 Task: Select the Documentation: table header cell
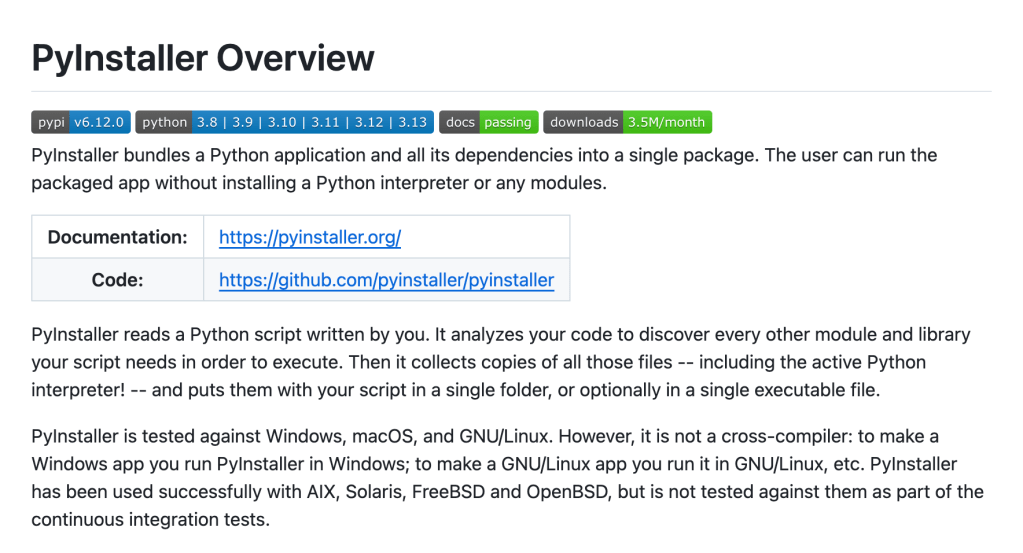pyautogui.click(x=118, y=238)
